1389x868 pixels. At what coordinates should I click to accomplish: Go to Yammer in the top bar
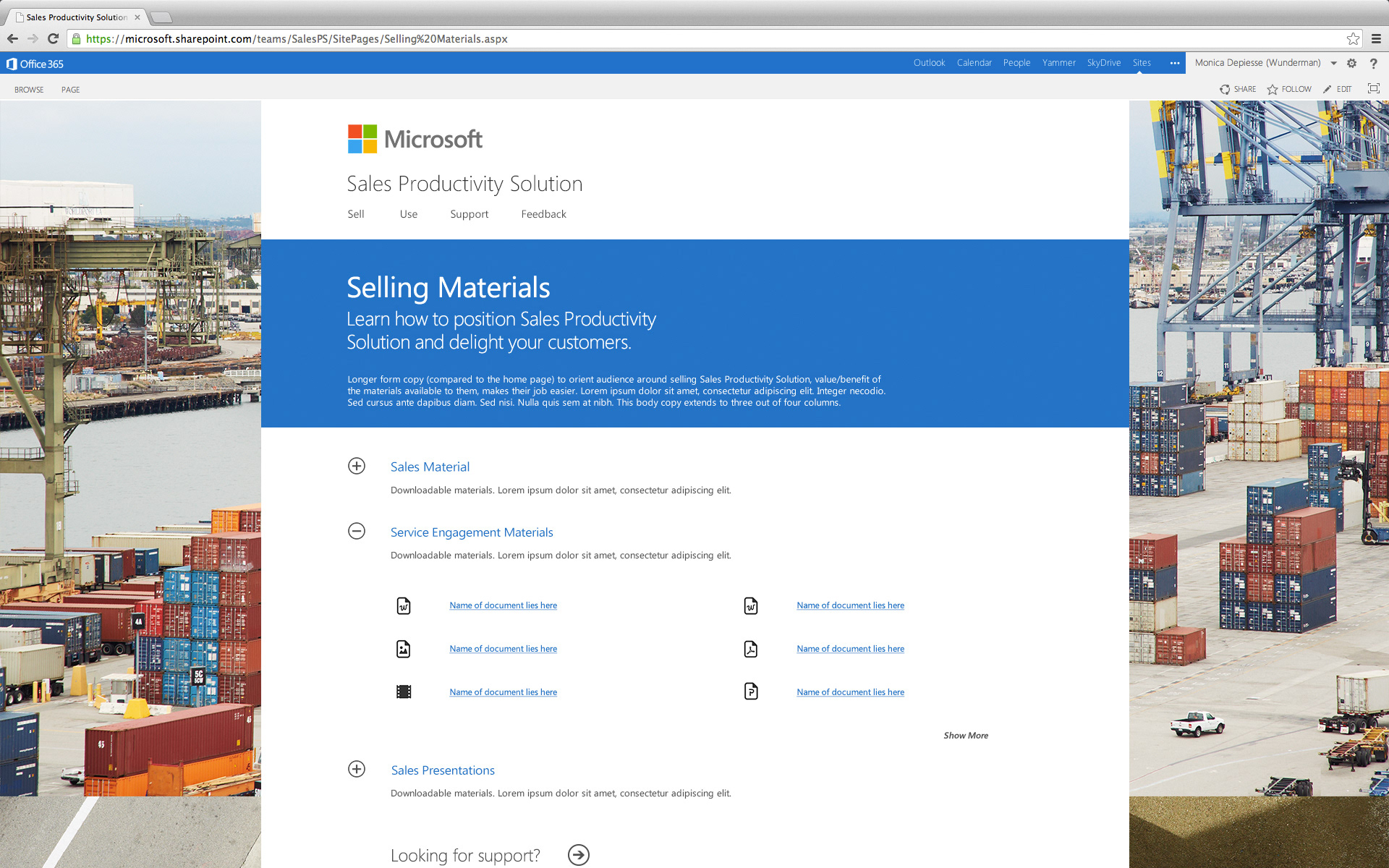pyautogui.click(x=1059, y=63)
